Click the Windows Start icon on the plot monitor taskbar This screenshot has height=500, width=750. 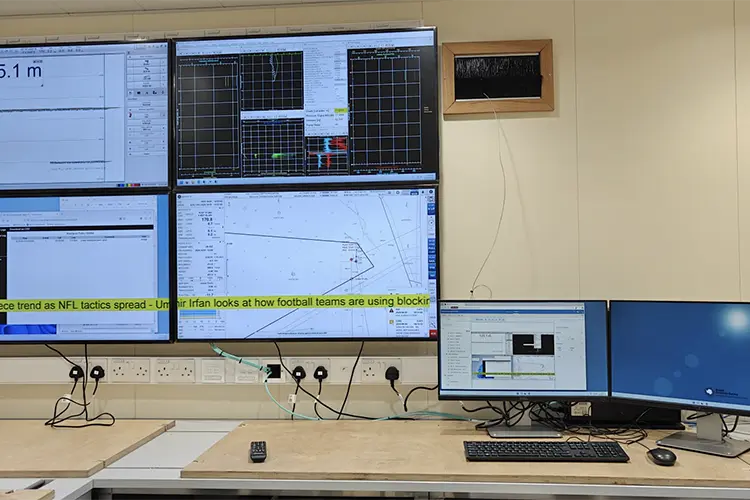tap(181, 182)
